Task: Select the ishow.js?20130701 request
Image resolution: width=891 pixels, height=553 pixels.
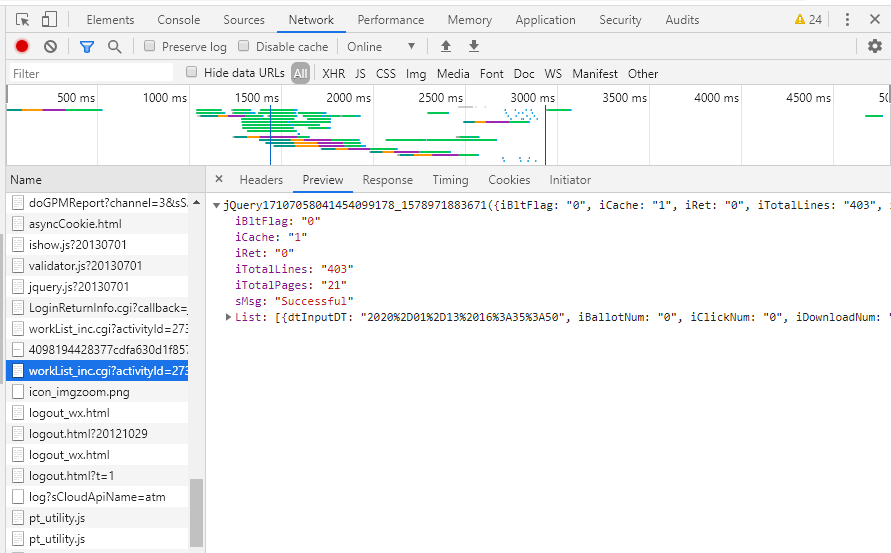Action: (97, 245)
